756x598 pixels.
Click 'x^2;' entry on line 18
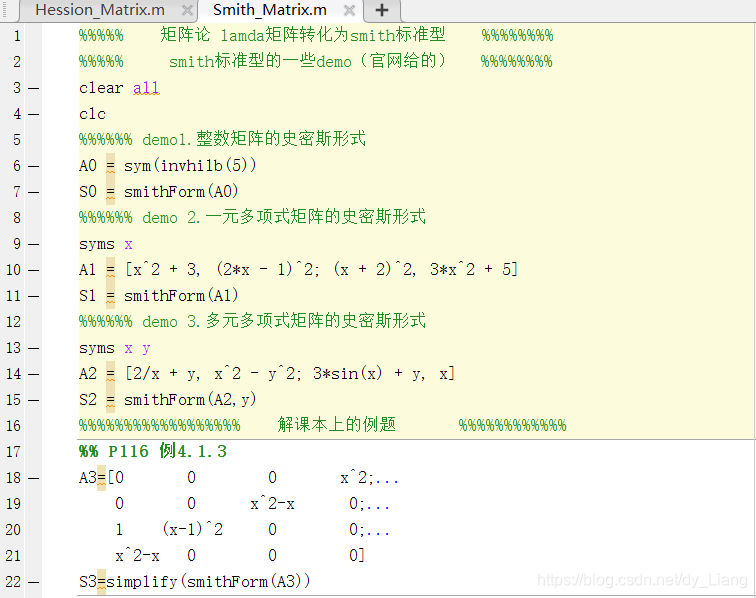coord(357,478)
